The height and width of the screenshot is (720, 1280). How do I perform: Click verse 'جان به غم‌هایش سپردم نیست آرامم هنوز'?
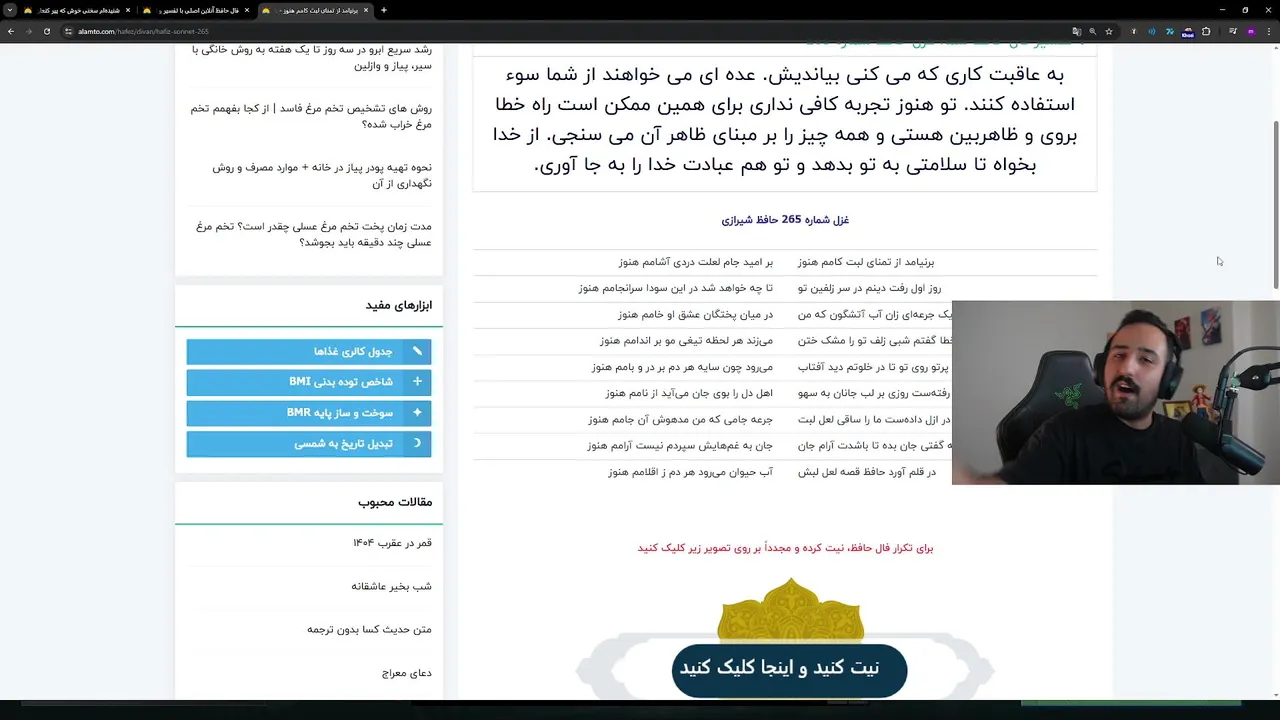[x=680, y=446]
